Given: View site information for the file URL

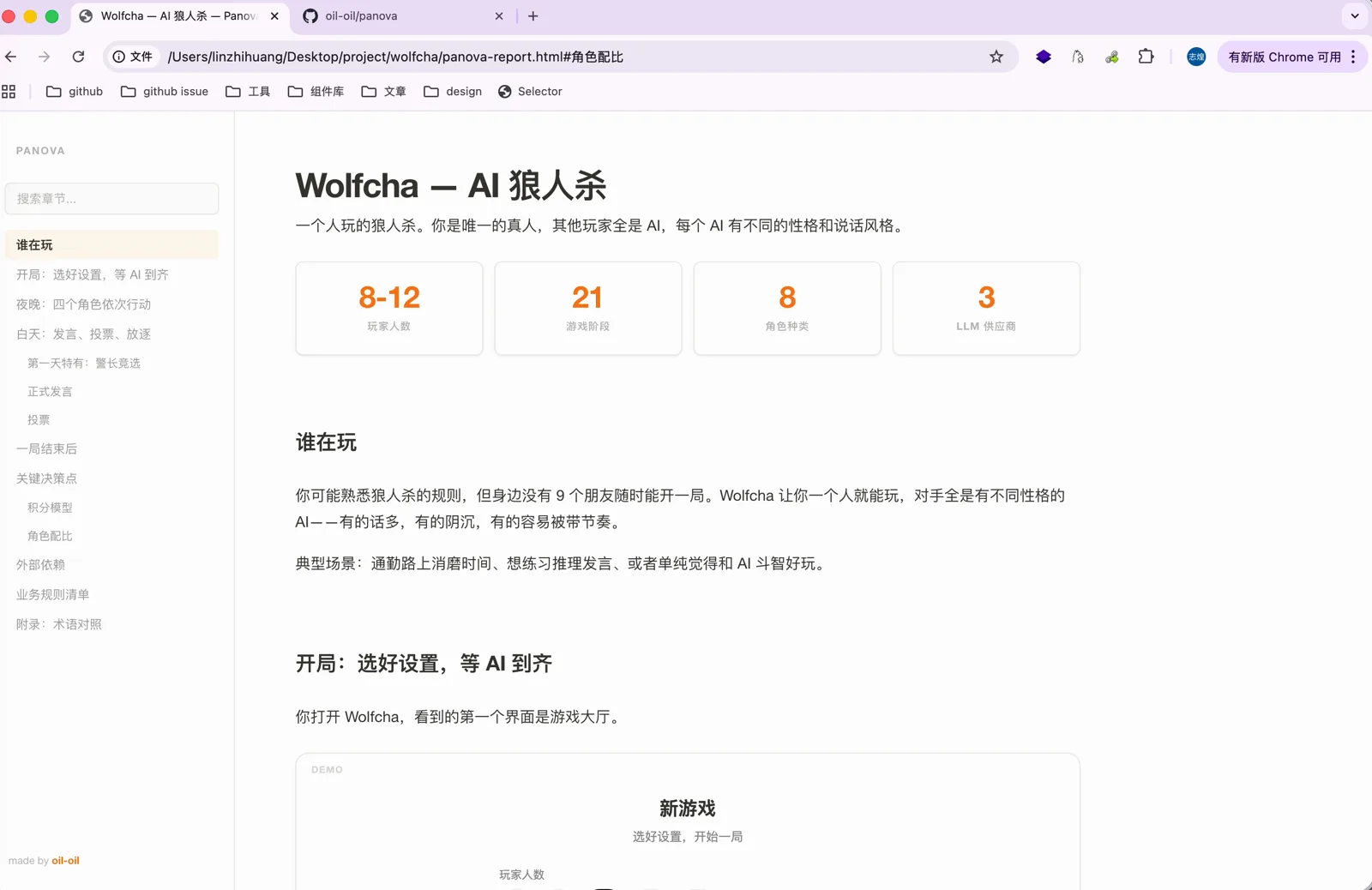Looking at the screenshot, I should click(x=132, y=57).
